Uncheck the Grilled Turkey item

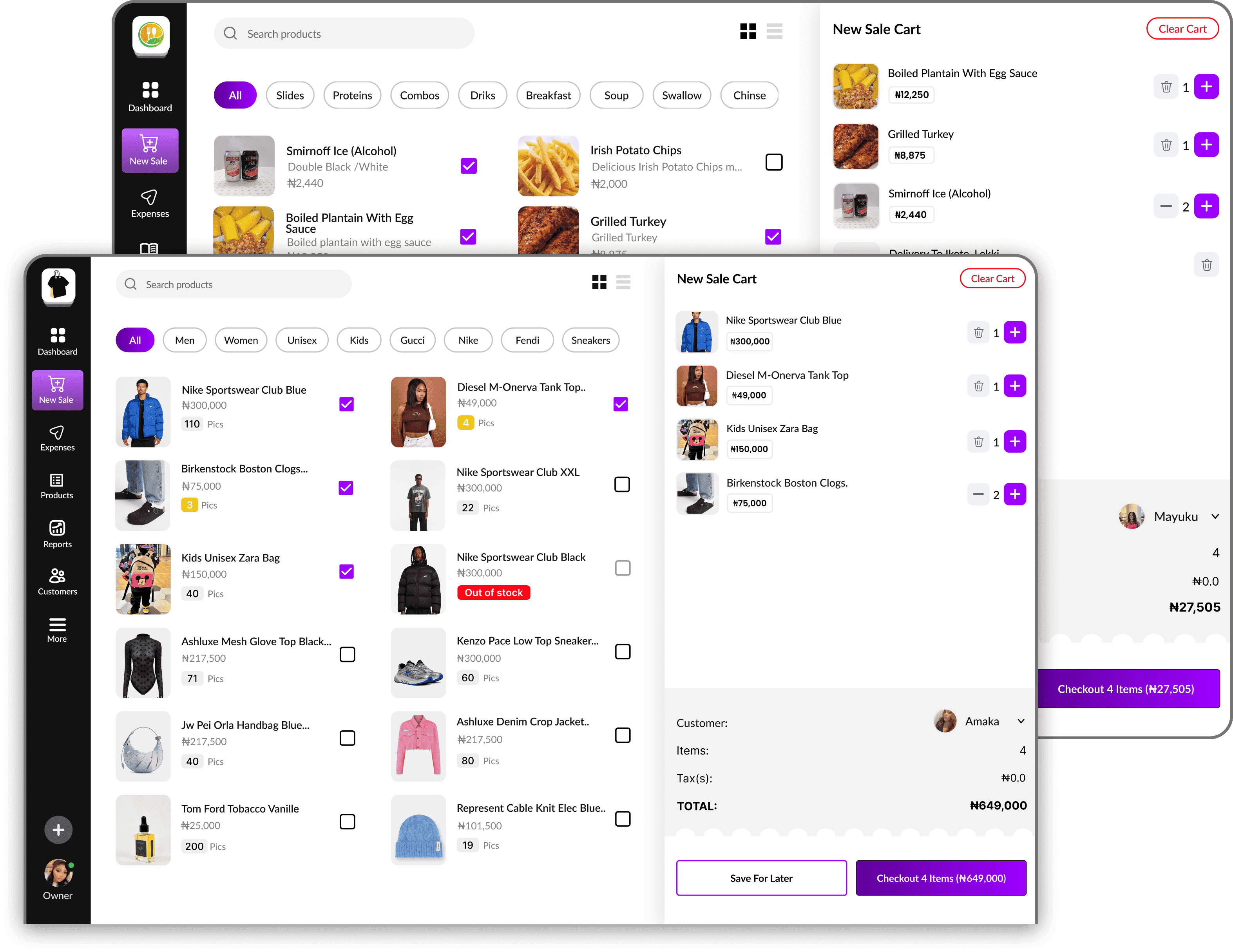click(773, 237)
